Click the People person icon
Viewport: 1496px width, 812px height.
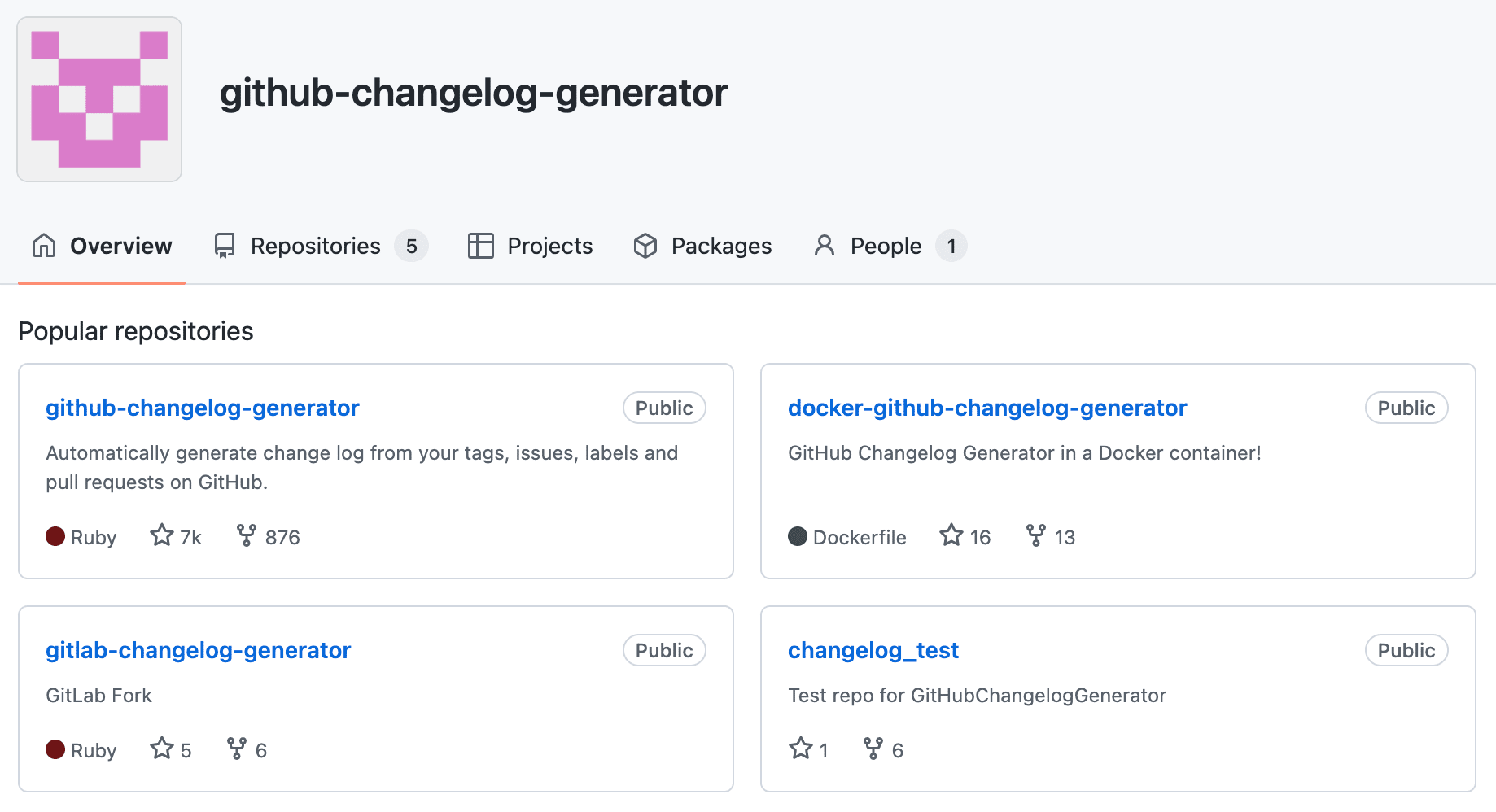point(825,246)
